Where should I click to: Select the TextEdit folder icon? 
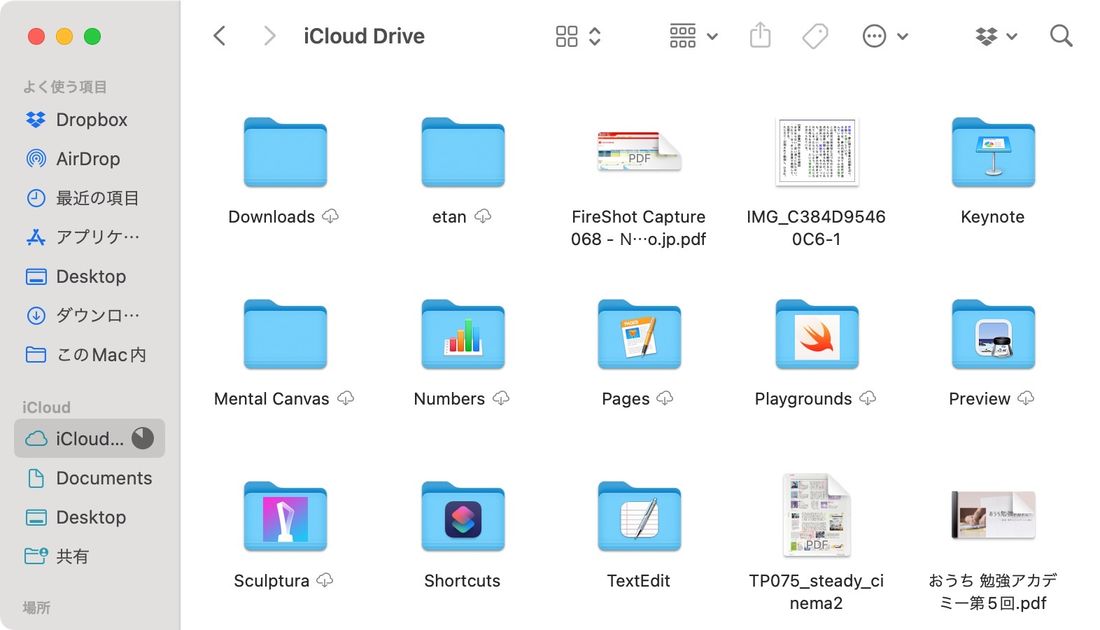(x=639, y=516)
